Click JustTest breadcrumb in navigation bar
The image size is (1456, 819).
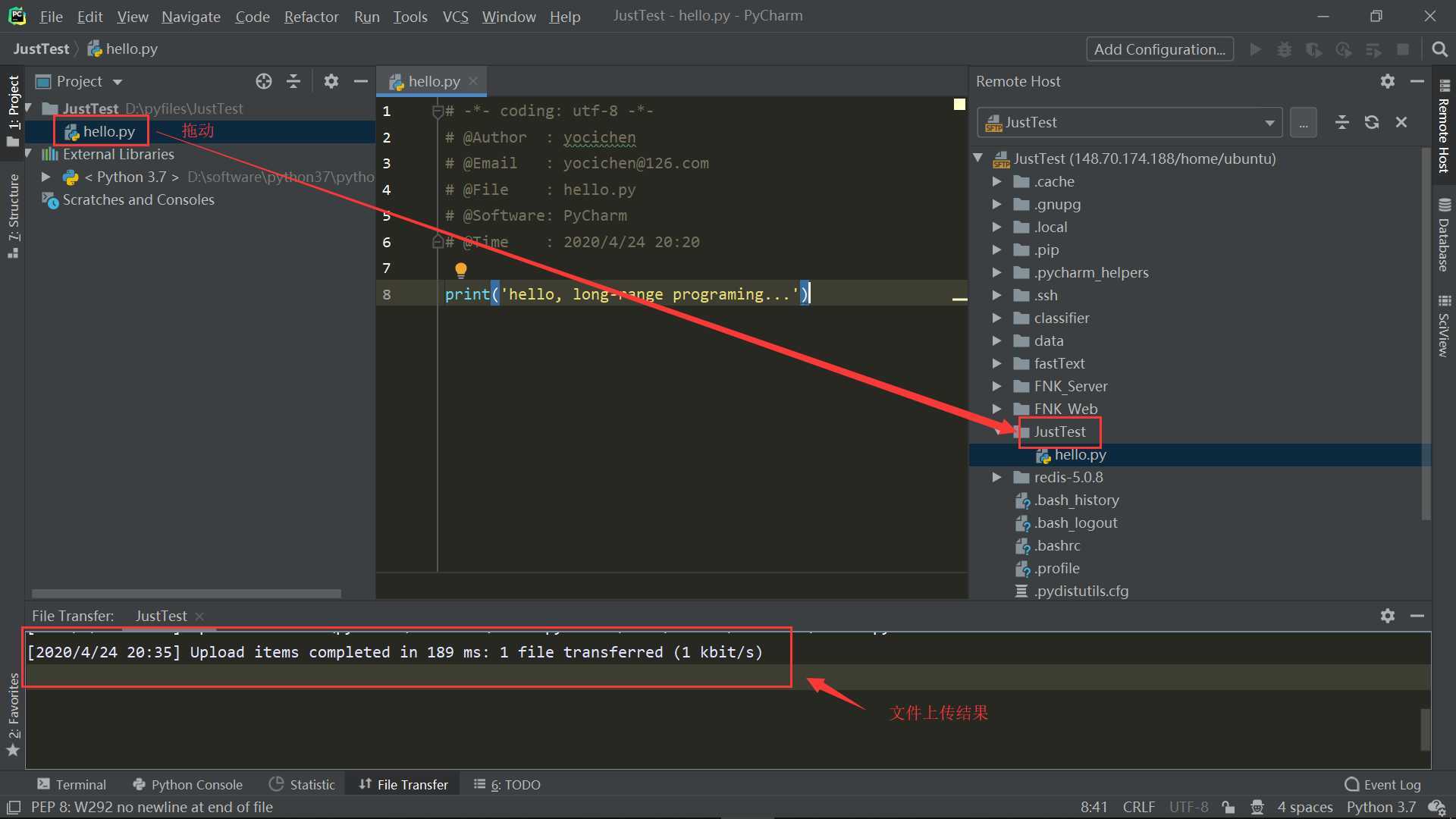coord(41,49)
